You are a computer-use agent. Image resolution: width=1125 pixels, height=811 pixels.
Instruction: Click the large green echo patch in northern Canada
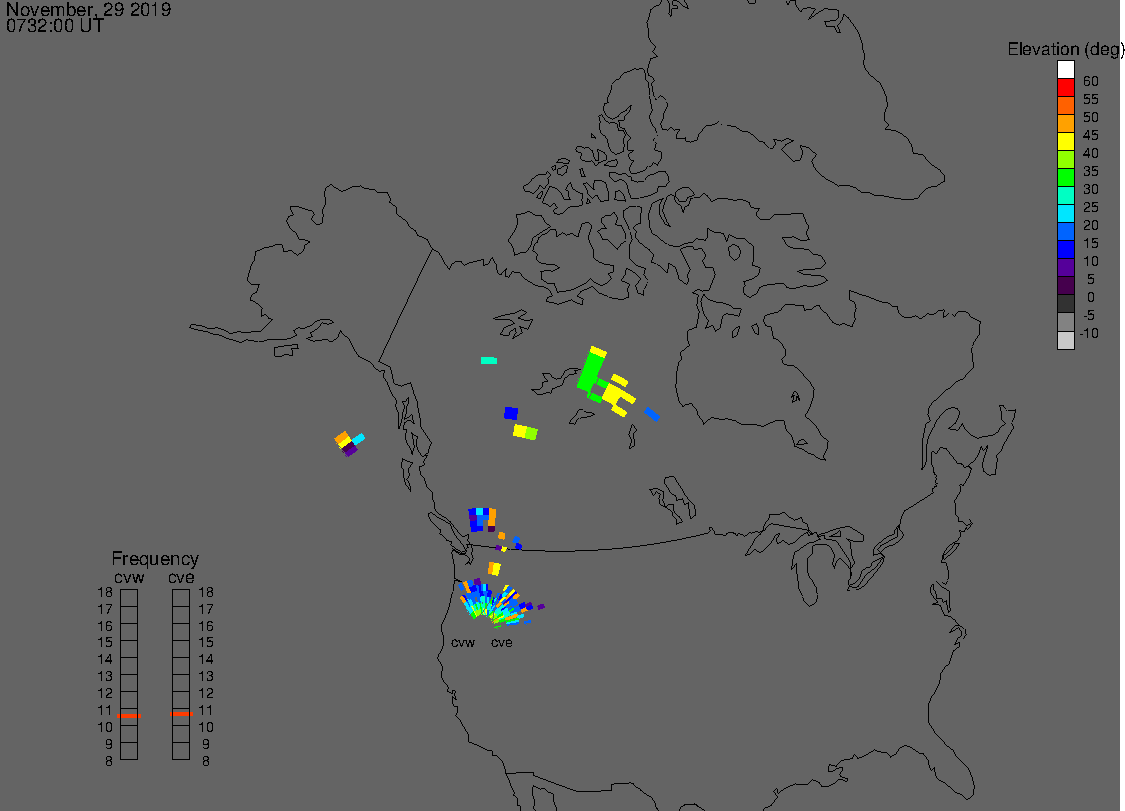pyautogui.click(x=590, y=372)
